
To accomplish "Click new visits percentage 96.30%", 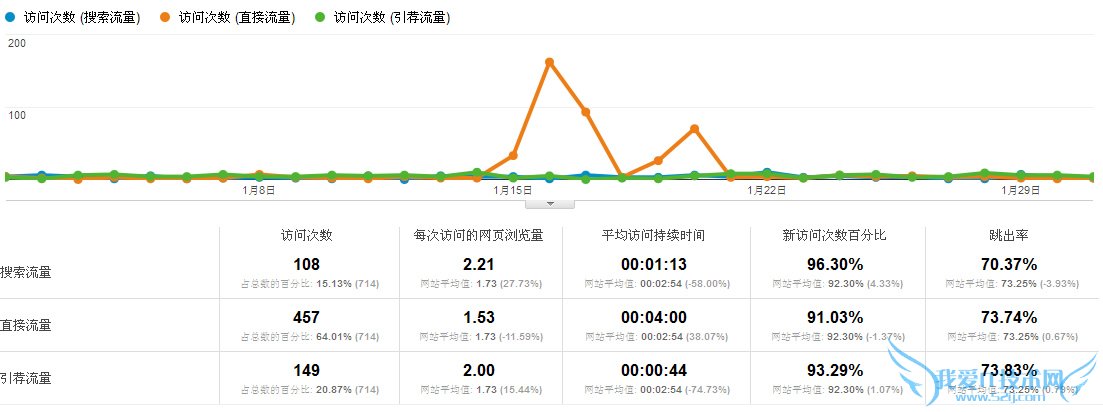I will coord(835,264).
